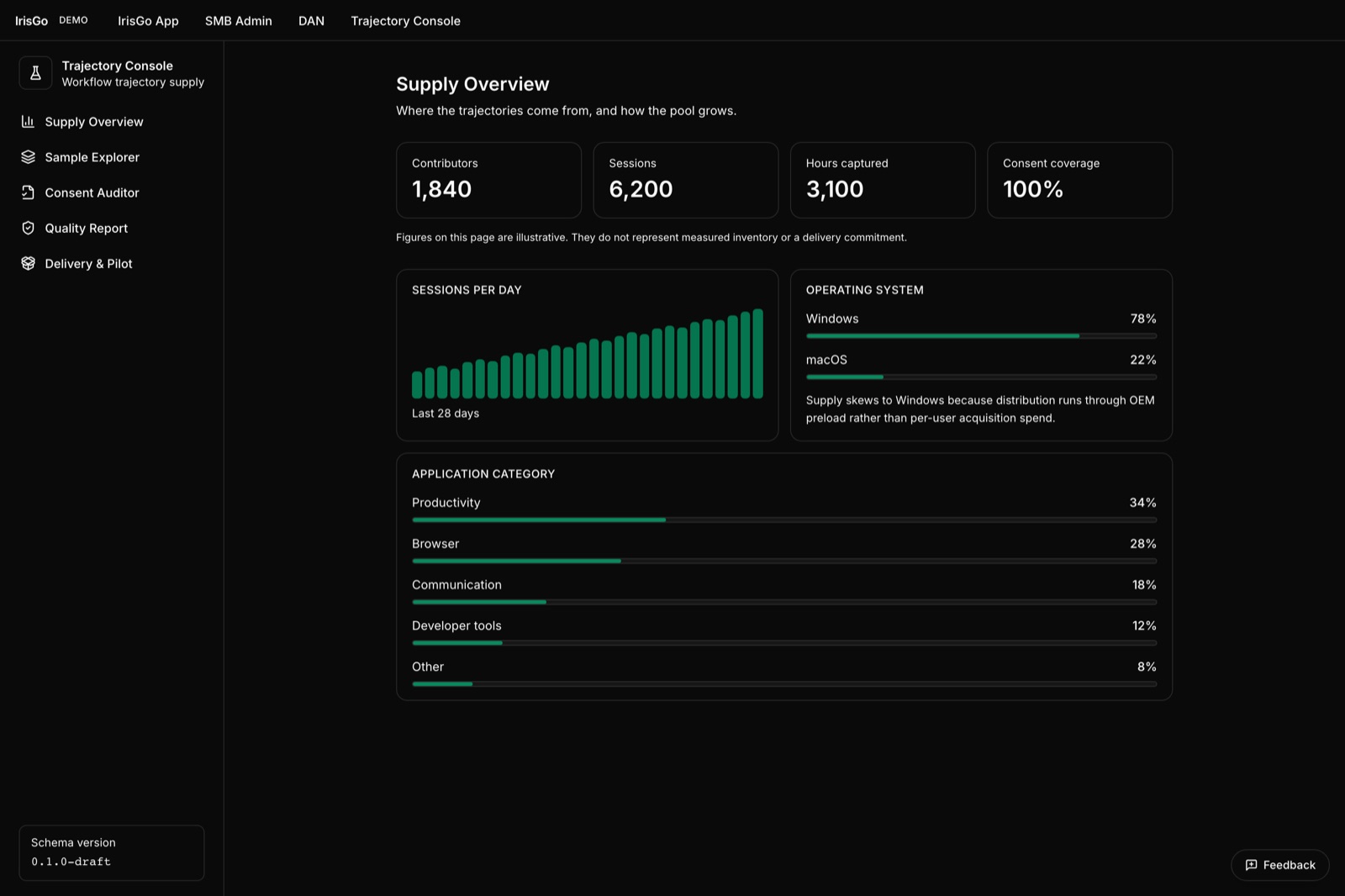This screenshot has height=896, width=1345.
Task: Click the IrisGo logo text
Action: tap(31, 21)
